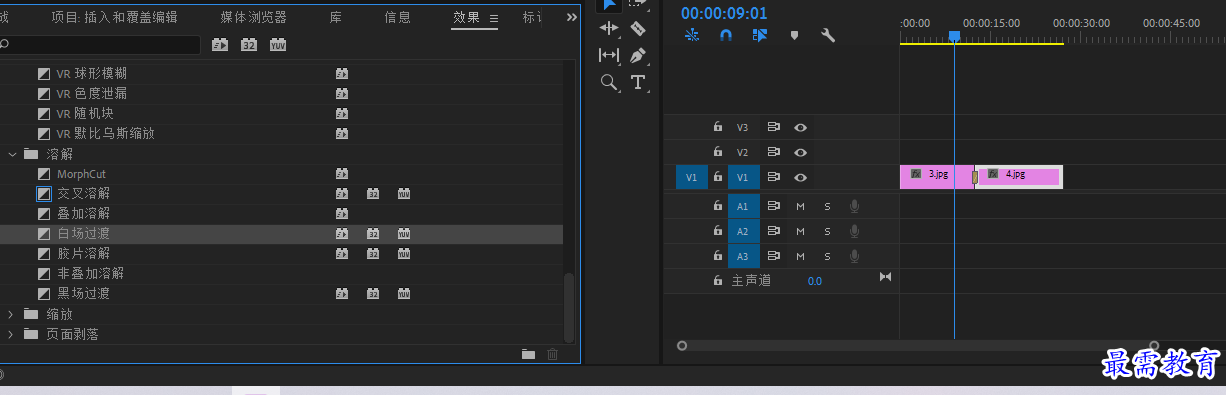This screenshot has height=395, width=1226.
Task: Switch to the 媒体浏览器 tab
Action: coord(253,17)
